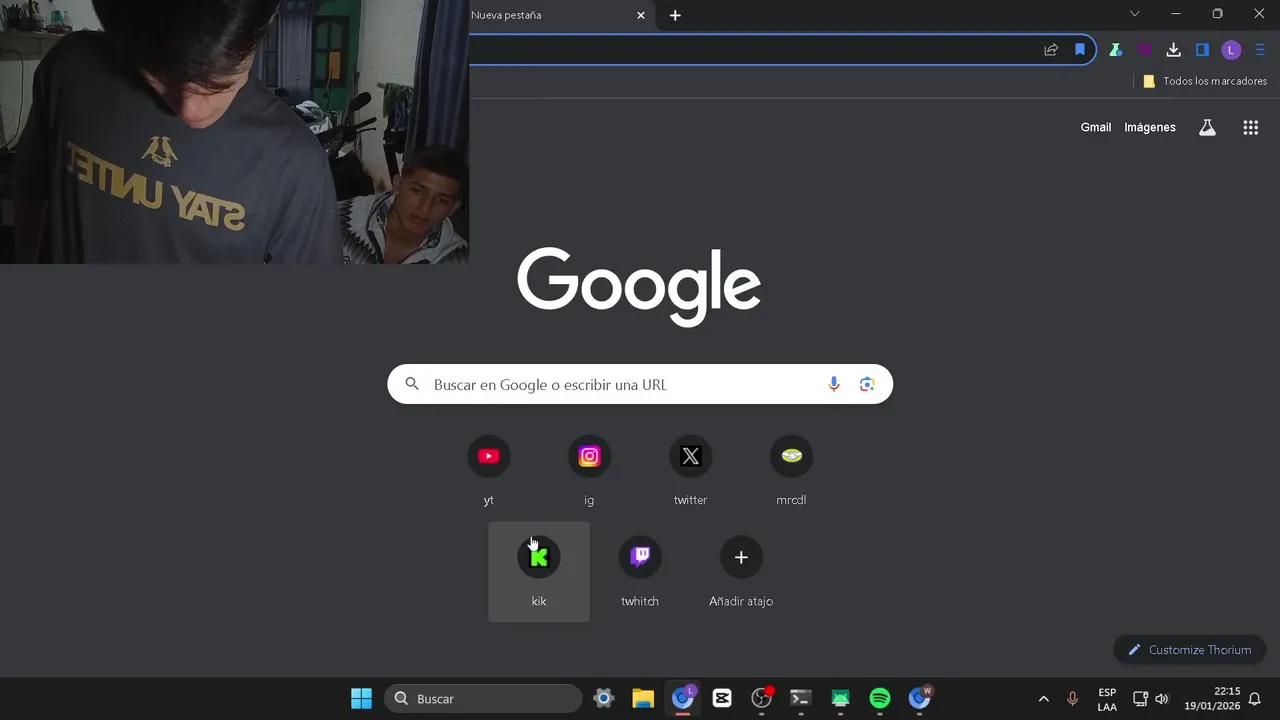This screenshot has width=1280, height=720.
Task: Open OBS Studio from the taskbar
Action: tap(762, 699)
